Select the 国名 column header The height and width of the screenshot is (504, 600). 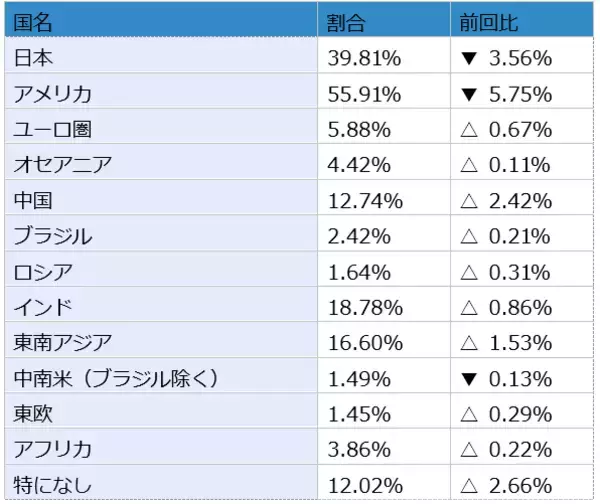point(33,22)
